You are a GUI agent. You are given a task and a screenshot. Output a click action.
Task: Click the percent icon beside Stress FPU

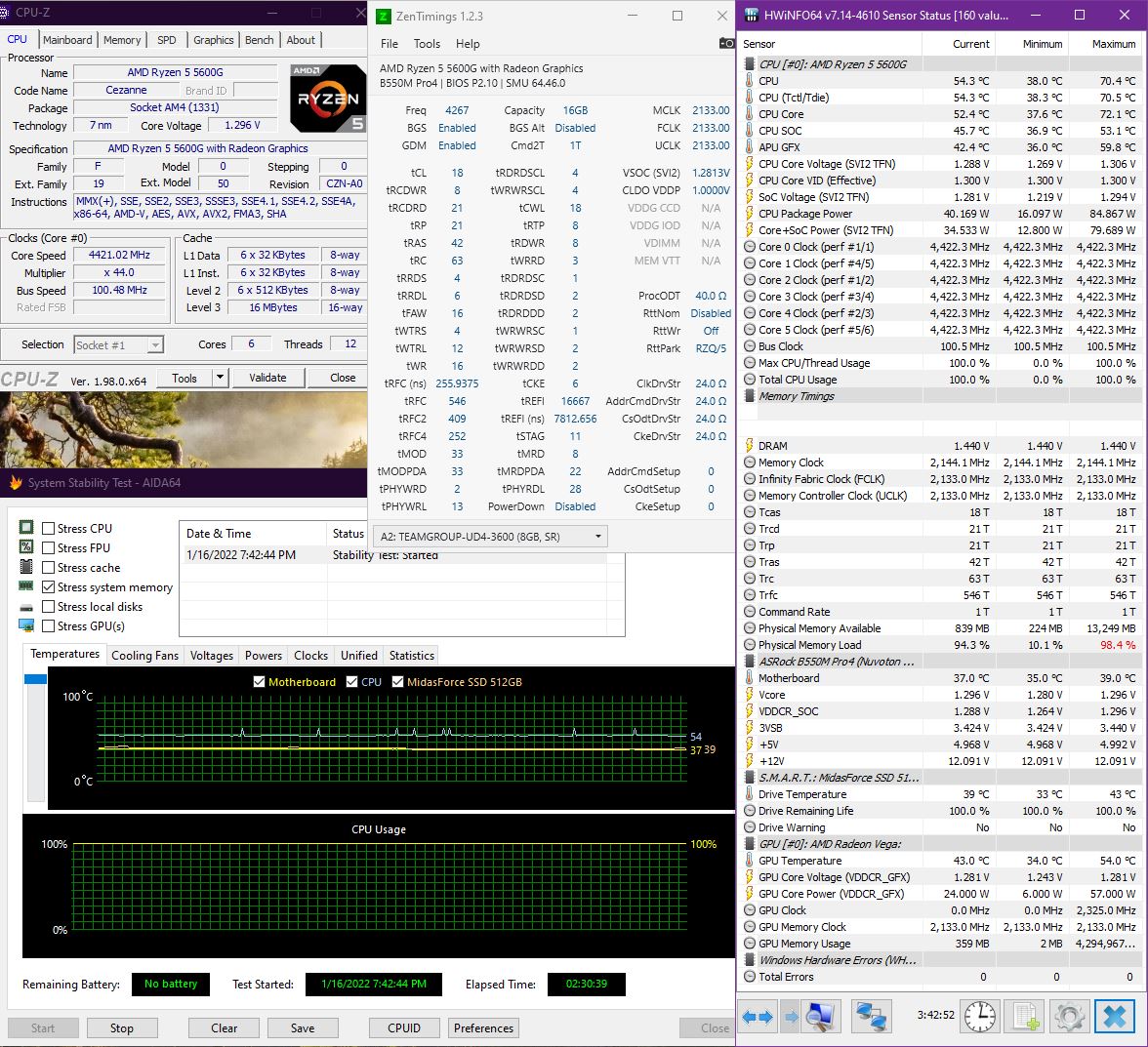pyautogui.click(x=26, y=546)
